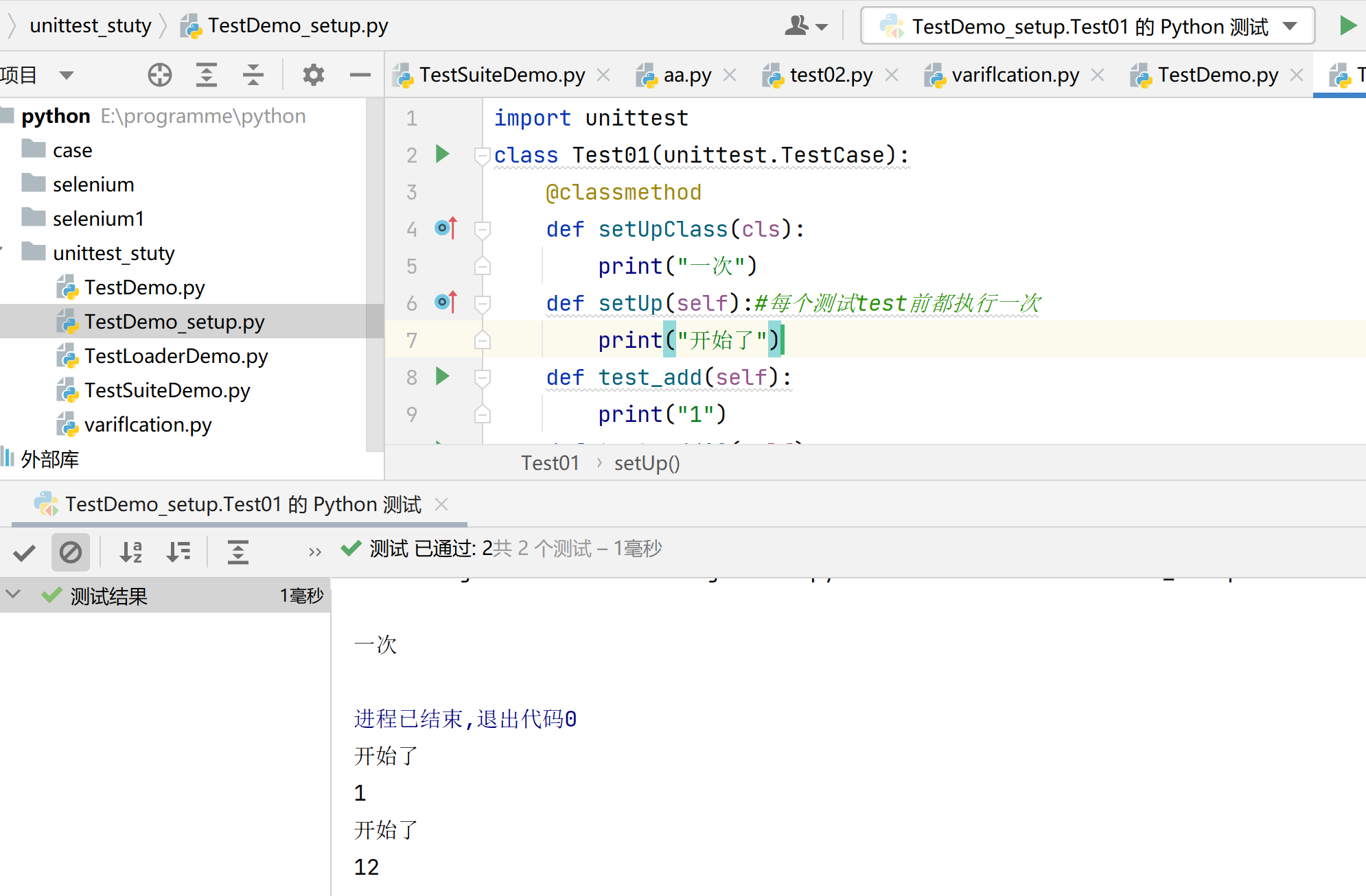1366x896 pixels.
Task: Open the 项目 view dropdown arrow
Action: (x=66, y=75)
